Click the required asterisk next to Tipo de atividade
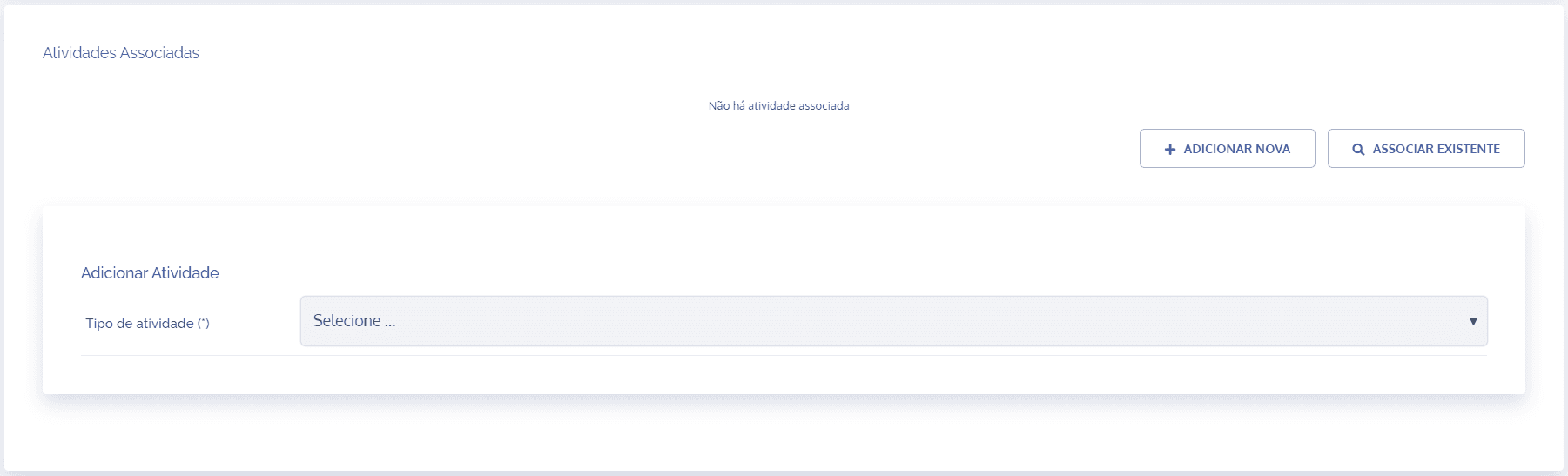The image size is (1568, 476). pos(203,324)
